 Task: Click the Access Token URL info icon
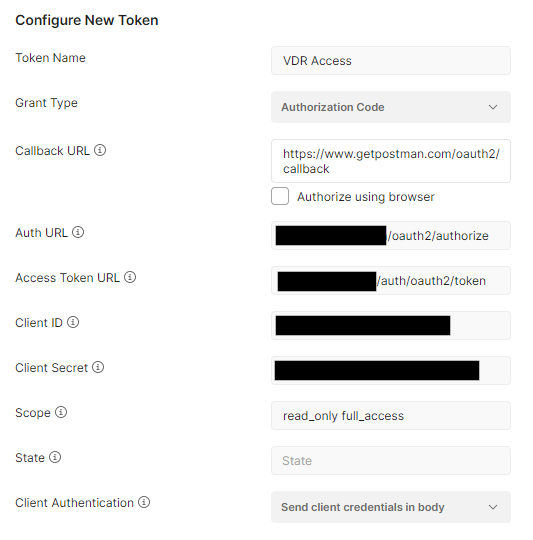[x=130, y=277]
